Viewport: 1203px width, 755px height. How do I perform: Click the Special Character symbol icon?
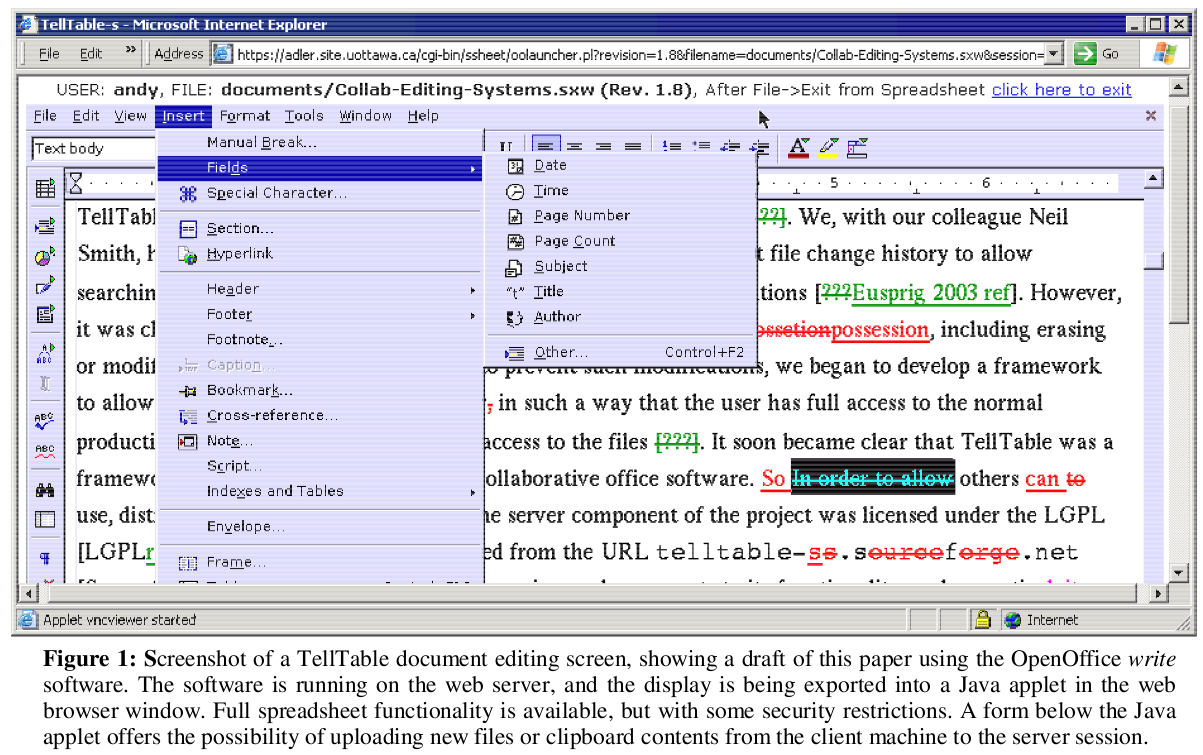188,194
